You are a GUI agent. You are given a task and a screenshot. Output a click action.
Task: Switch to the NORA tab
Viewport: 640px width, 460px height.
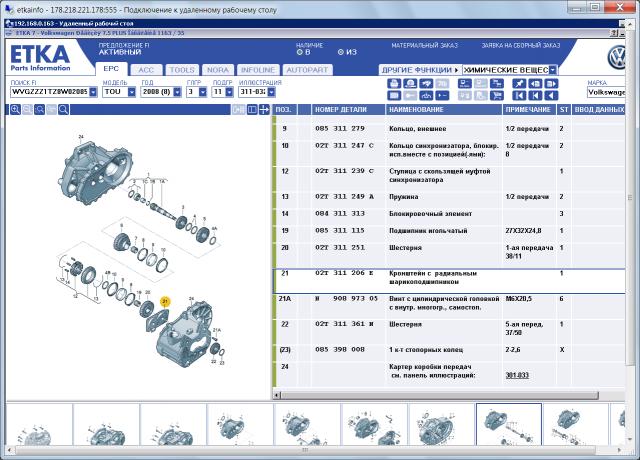[x=218, y=70]
